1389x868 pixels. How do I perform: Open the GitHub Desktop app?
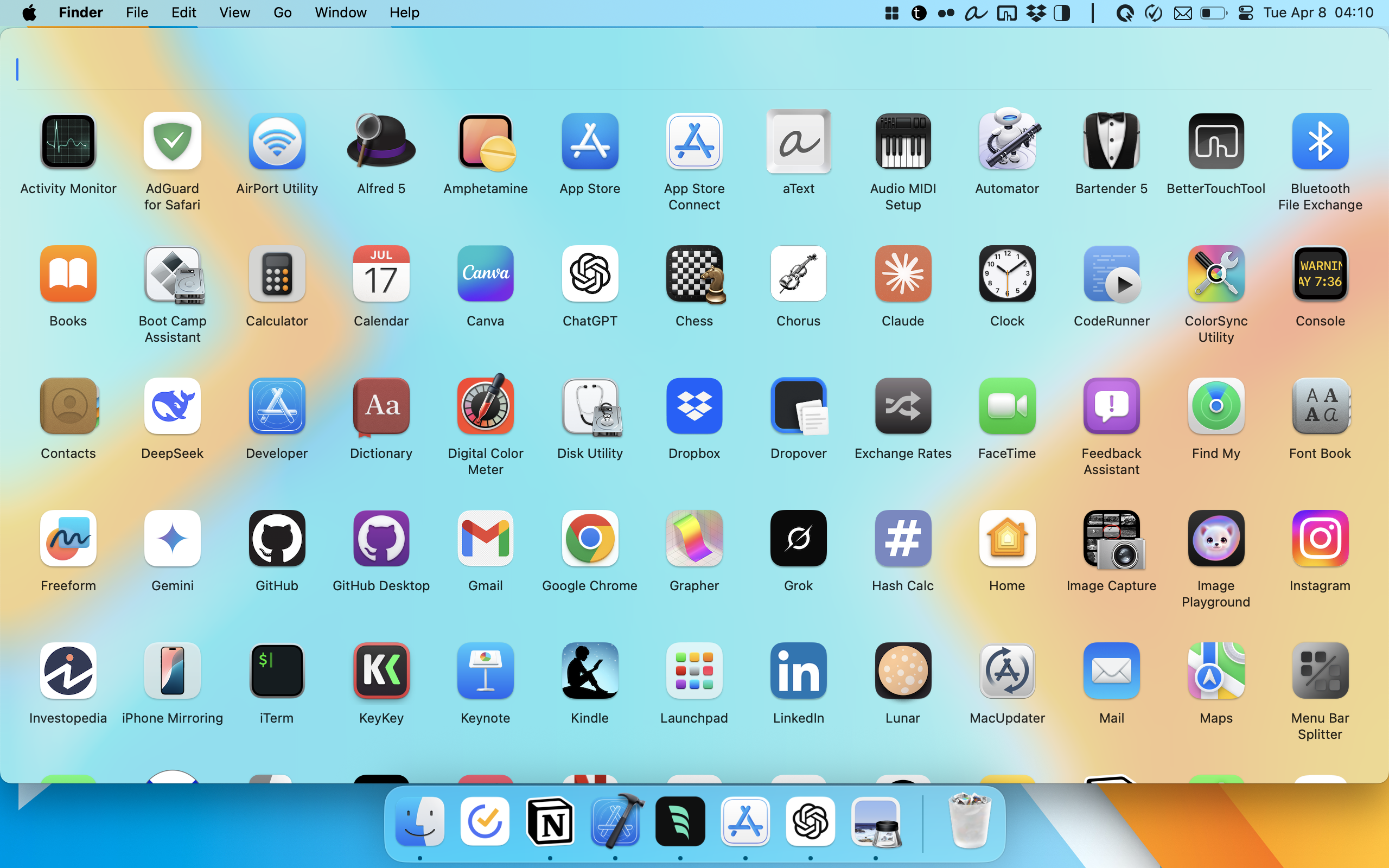click(x=381, y=539)
